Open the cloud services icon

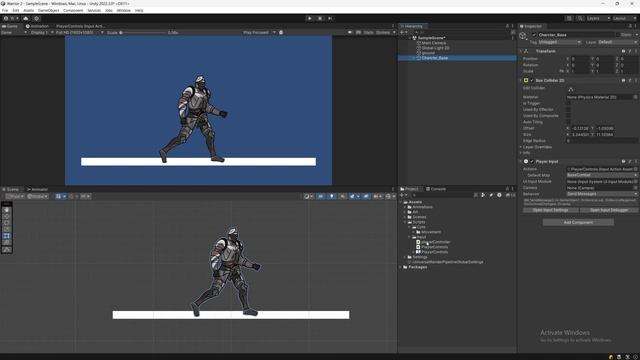(x=26, y=18)
